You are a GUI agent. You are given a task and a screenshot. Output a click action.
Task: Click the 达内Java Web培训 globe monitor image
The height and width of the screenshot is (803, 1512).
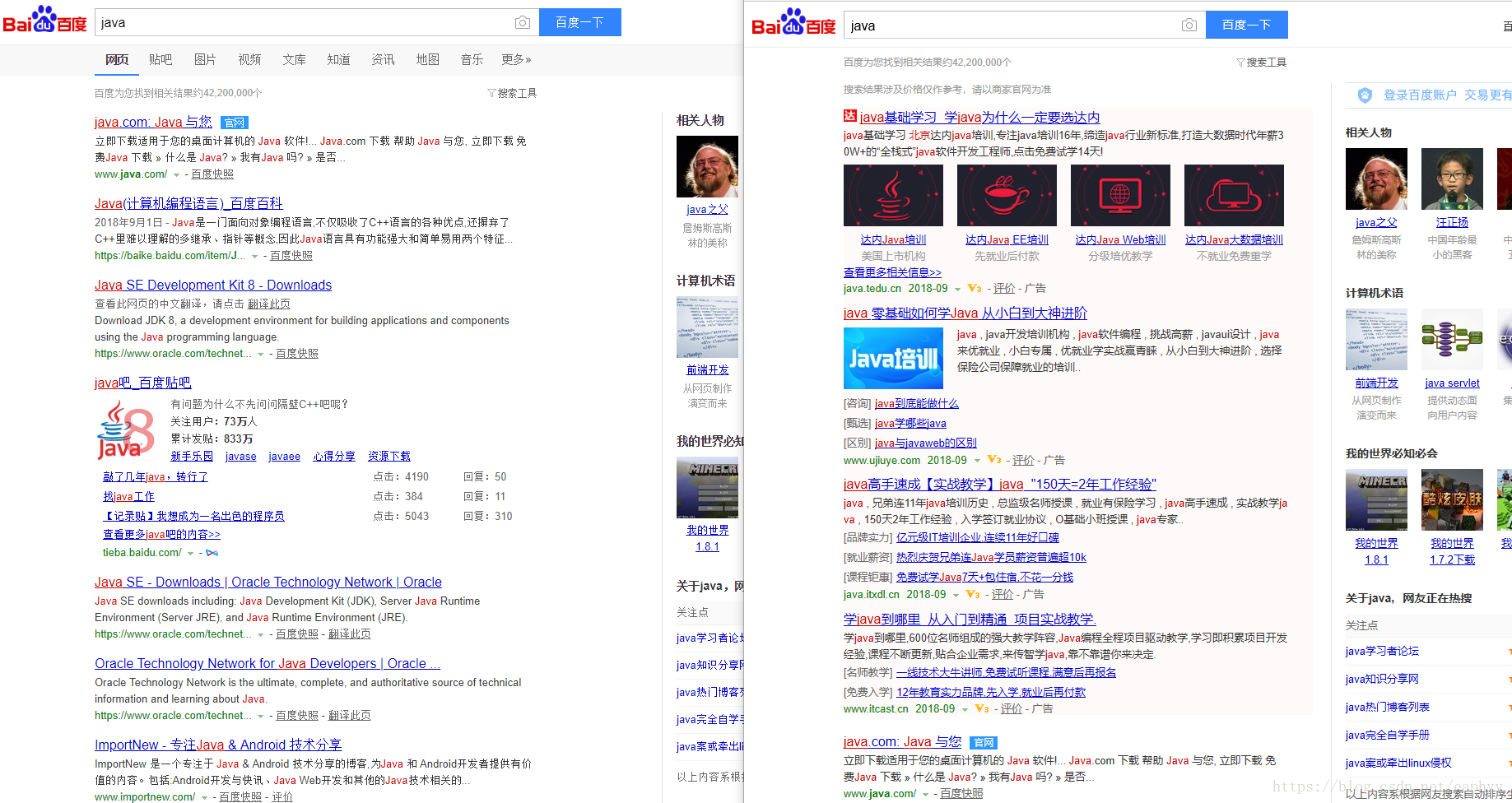pyautogui.click(x=1120, y=195)
